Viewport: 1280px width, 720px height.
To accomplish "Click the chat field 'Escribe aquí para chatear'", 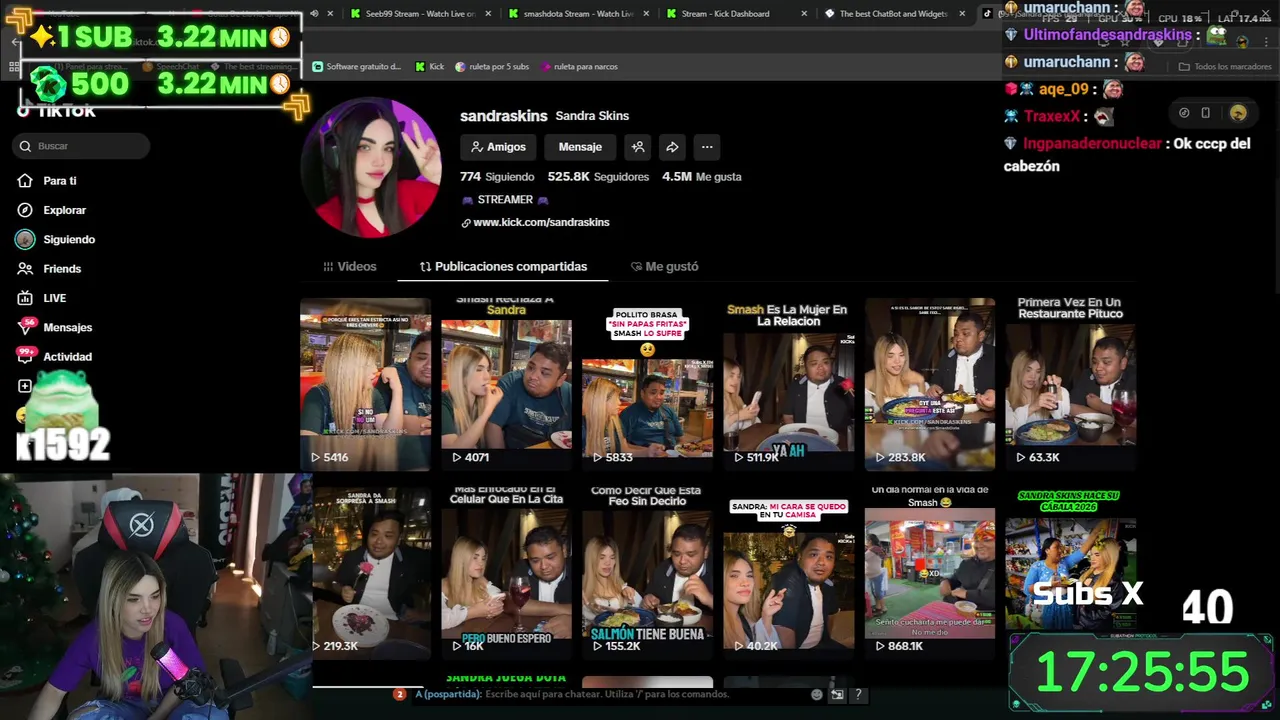I will 608,694.
